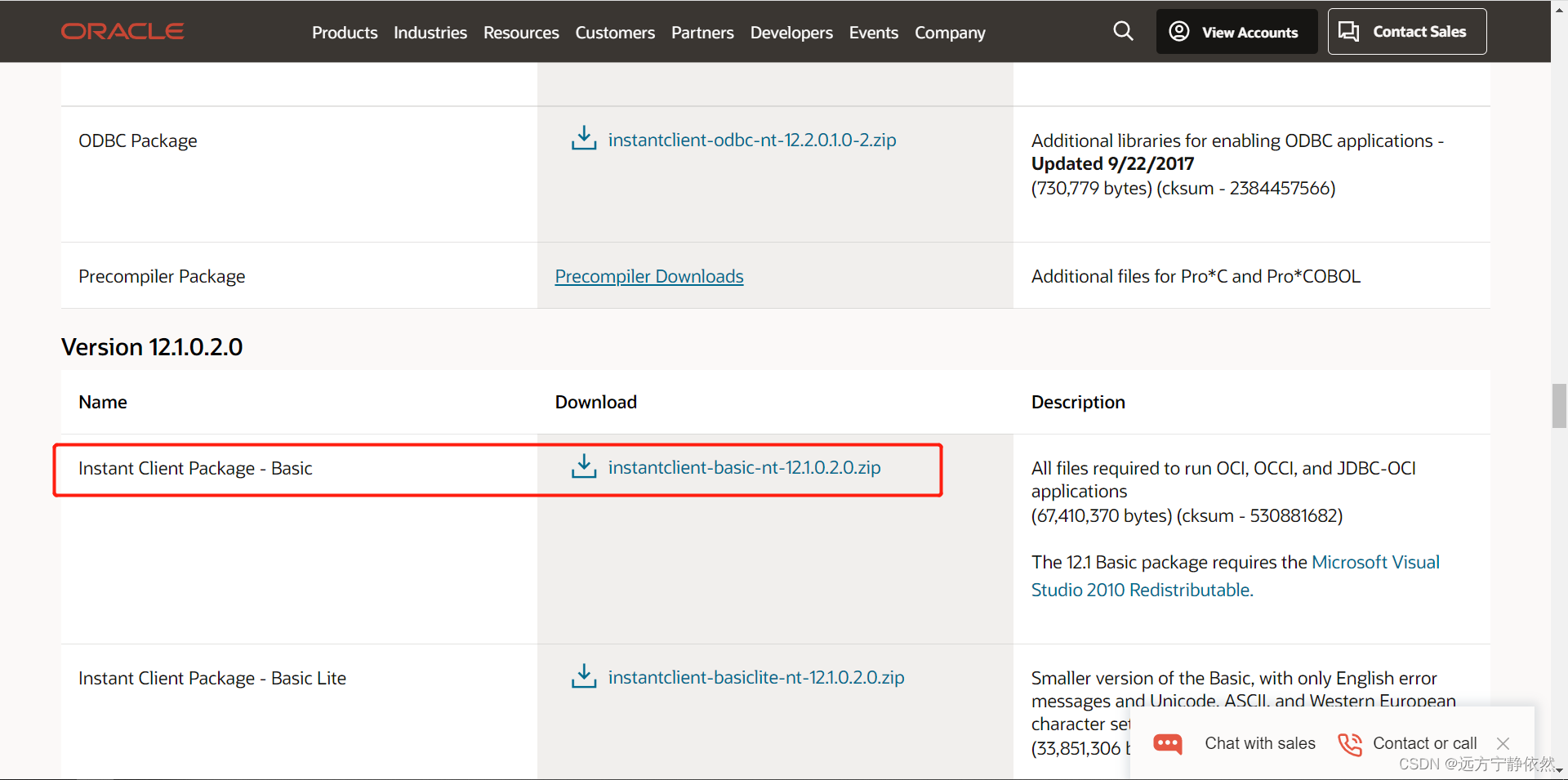Viewport: 1568px width, 780px height.
Task: Click the Name column header
Action: 103,402
